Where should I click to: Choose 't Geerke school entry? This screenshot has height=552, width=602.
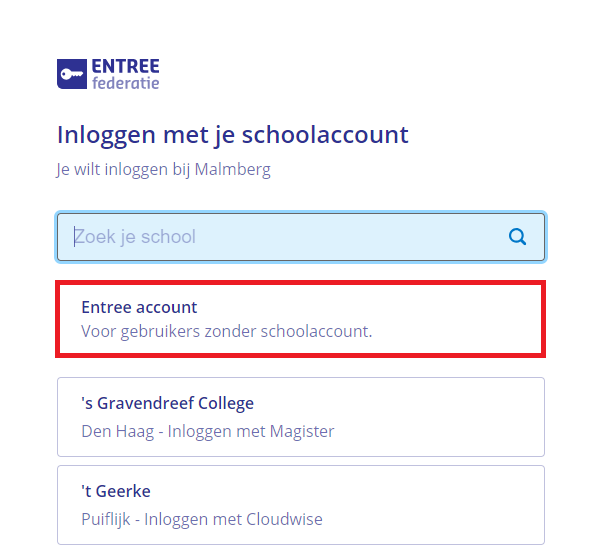(301, 505)
